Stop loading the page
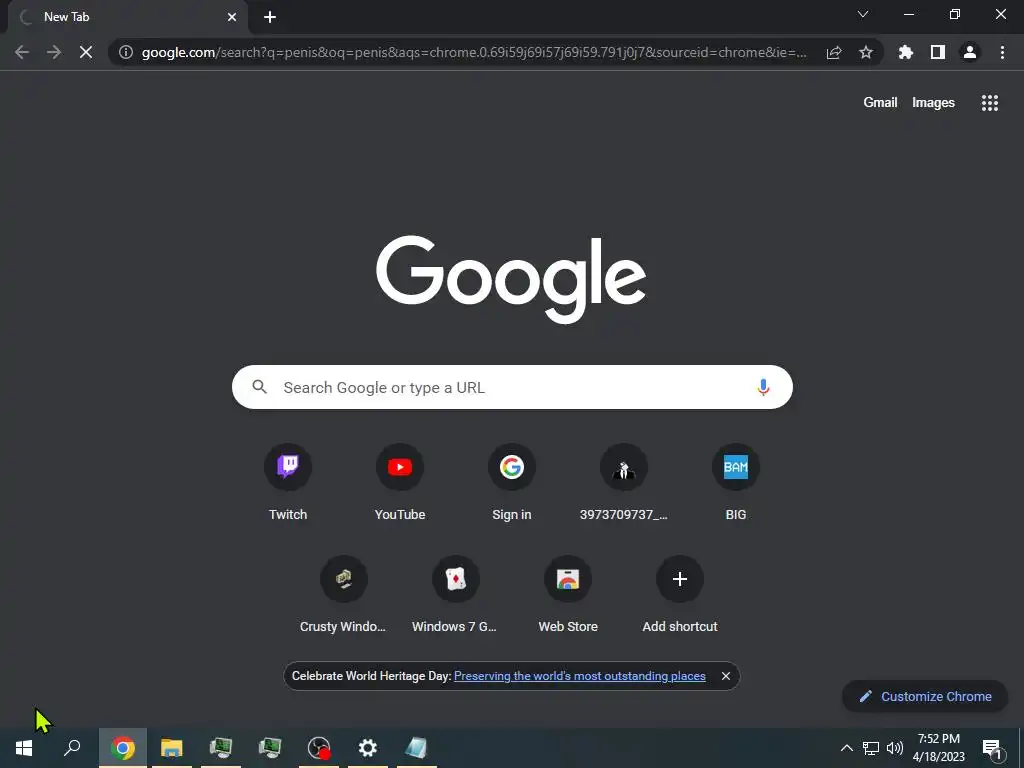 tap(86, 52)
